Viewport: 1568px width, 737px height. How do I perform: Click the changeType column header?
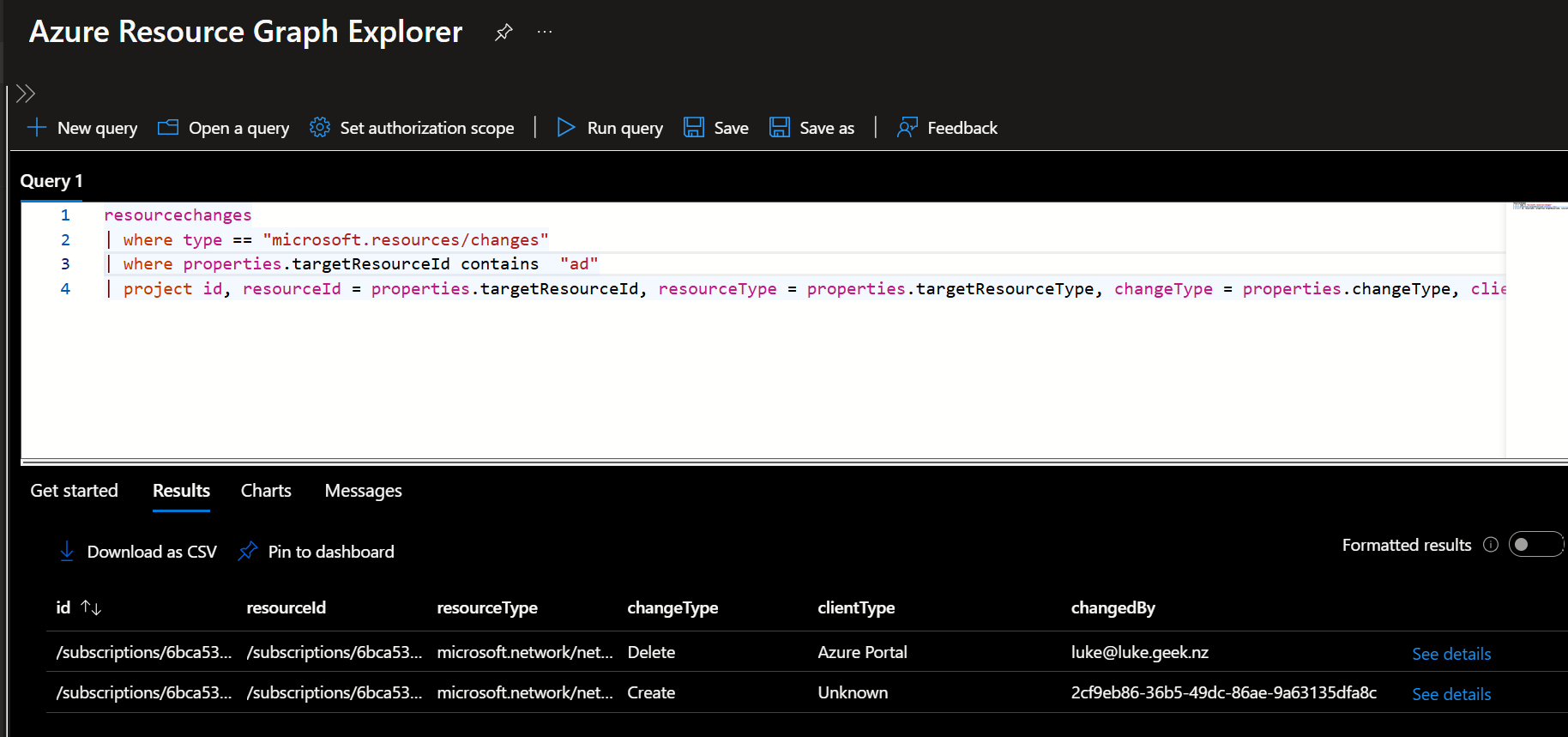tap(672, 607)
